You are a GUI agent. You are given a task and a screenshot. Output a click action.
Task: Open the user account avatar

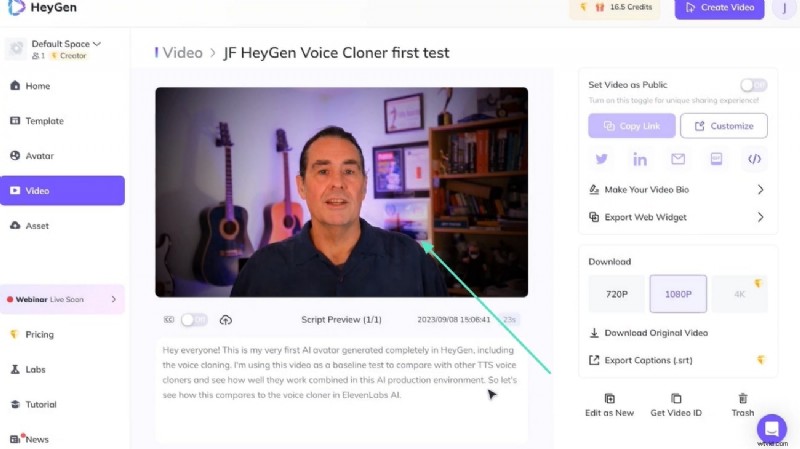tap(783, 8)
